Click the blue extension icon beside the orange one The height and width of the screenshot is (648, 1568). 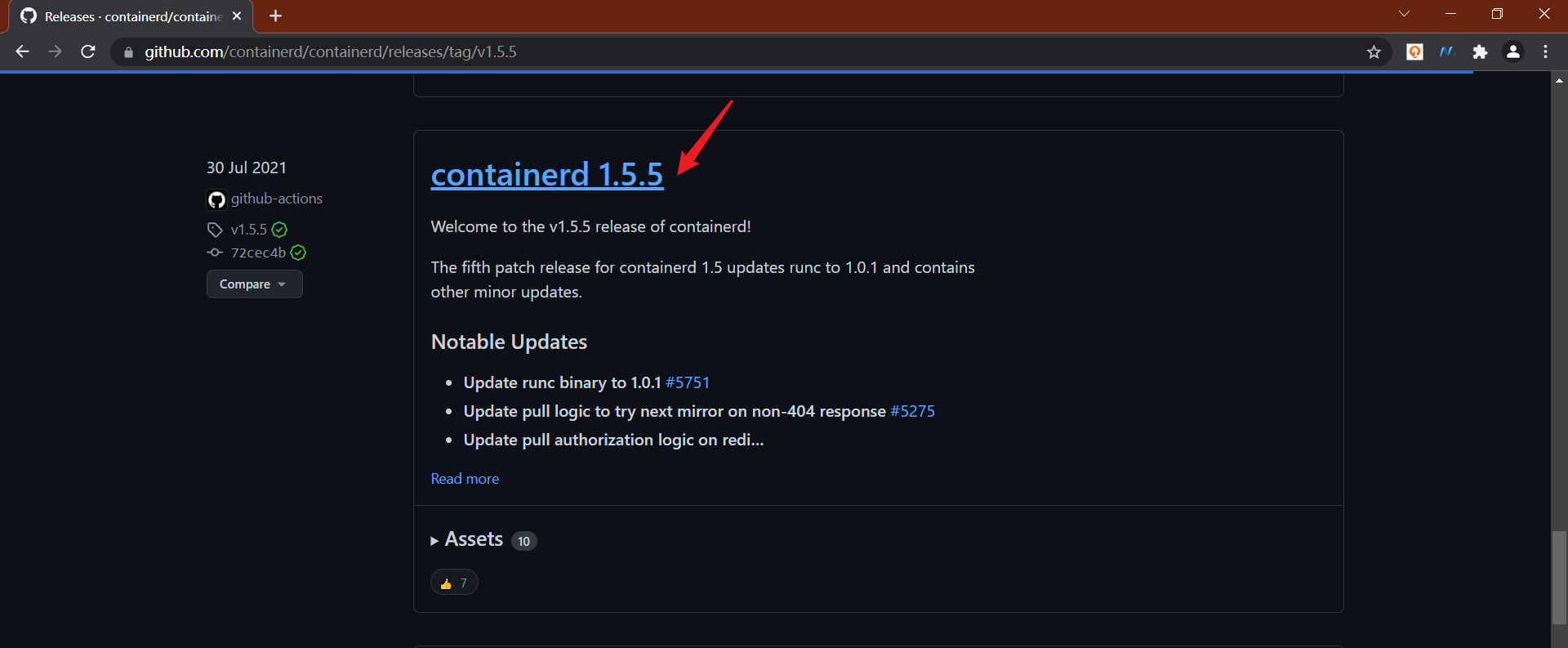coord(1447,51)
